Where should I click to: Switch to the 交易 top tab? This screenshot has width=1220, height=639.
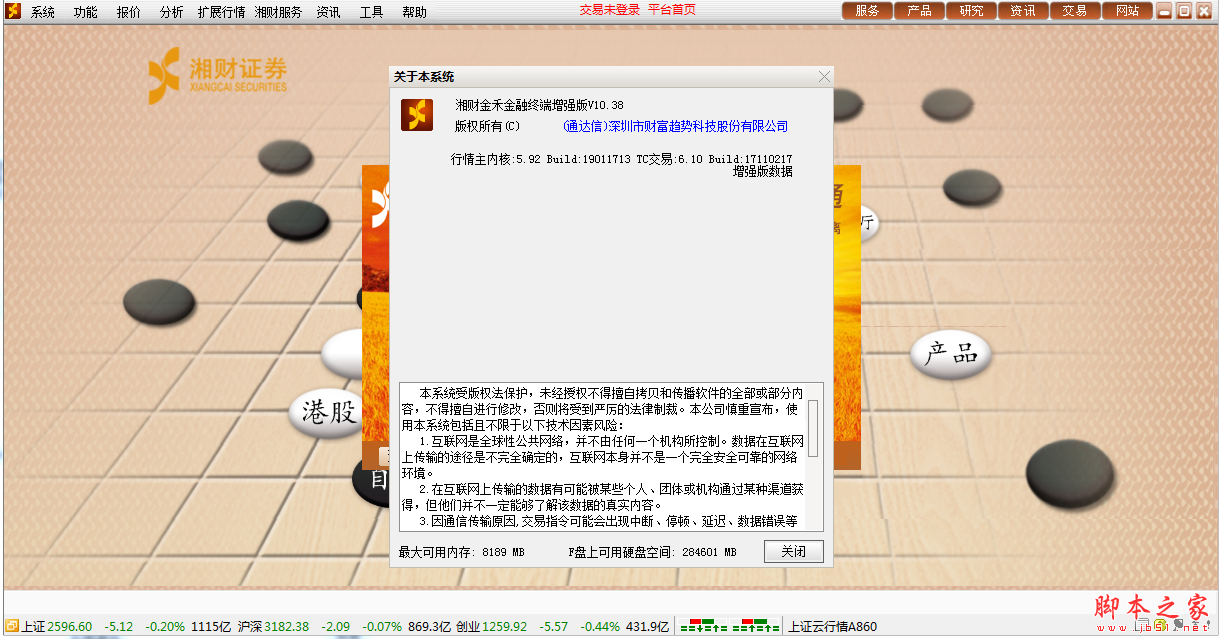coord(1075,11)
